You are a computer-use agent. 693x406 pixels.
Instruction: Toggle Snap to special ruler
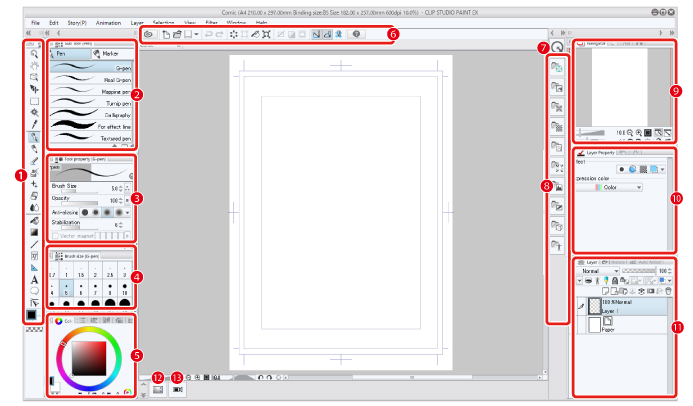327,34
